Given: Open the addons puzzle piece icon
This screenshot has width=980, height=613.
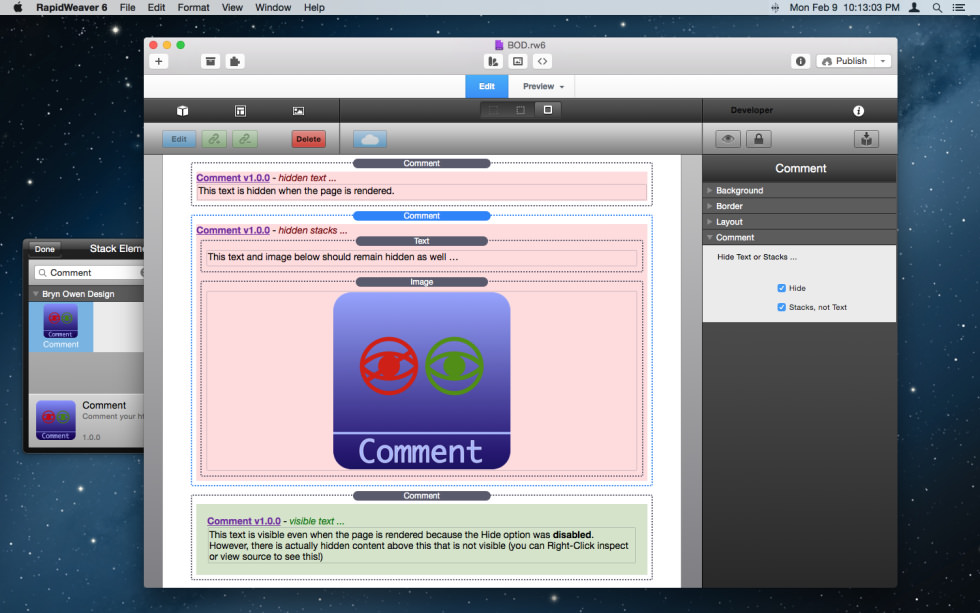Looking at the screenshot, I should (x=235, y=61).
